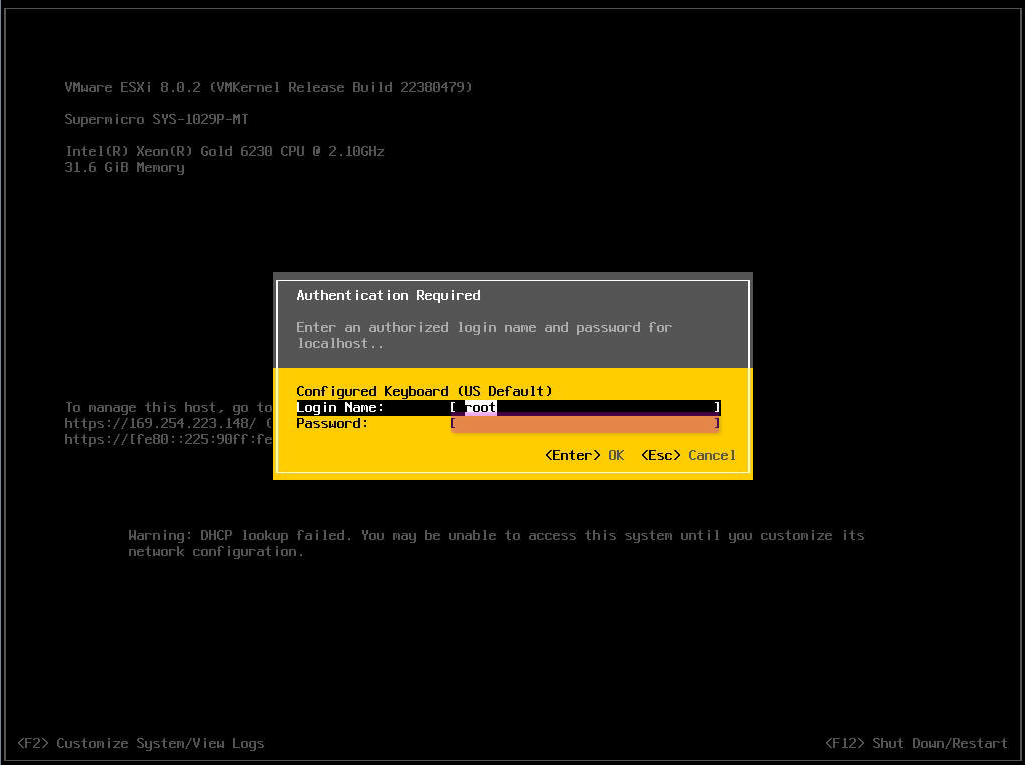Click the DHCP lookup failed warning
The width and height of the screenshot is (1025, 765).
click(496, 535)
